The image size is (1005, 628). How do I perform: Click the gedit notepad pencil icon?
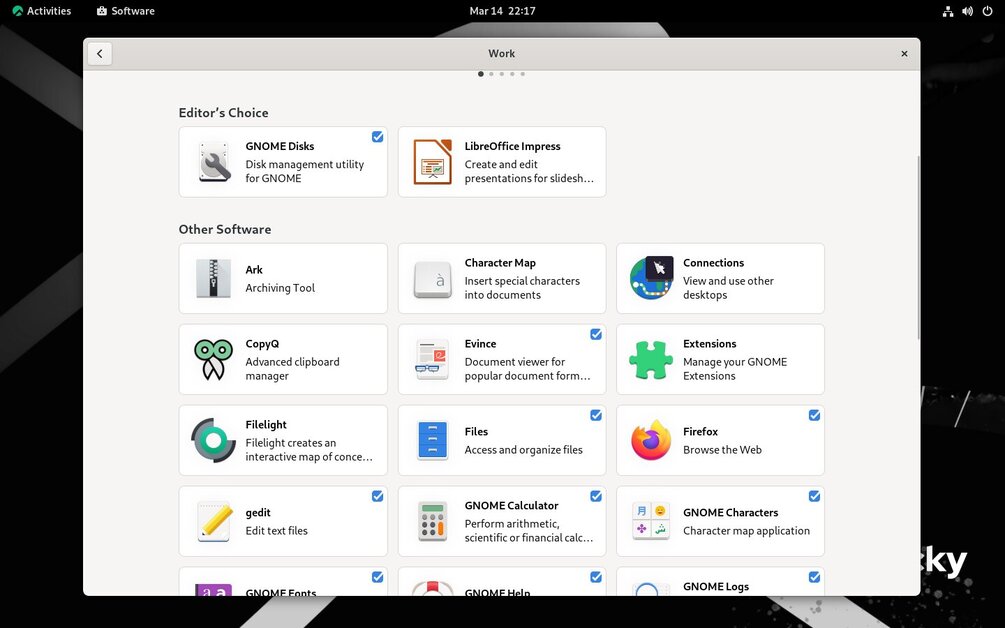(x=213, y=521)
